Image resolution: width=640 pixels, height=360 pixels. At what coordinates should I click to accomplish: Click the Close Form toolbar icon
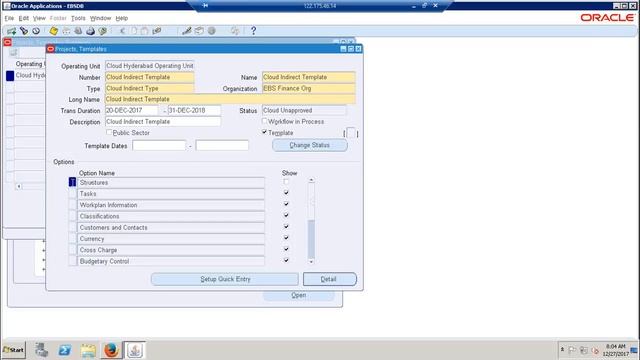(103, 31)
